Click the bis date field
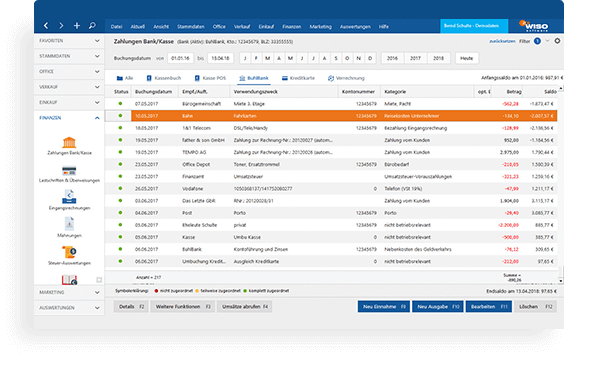The width and height of the screenshot is (600, 392). click(220, 58)
